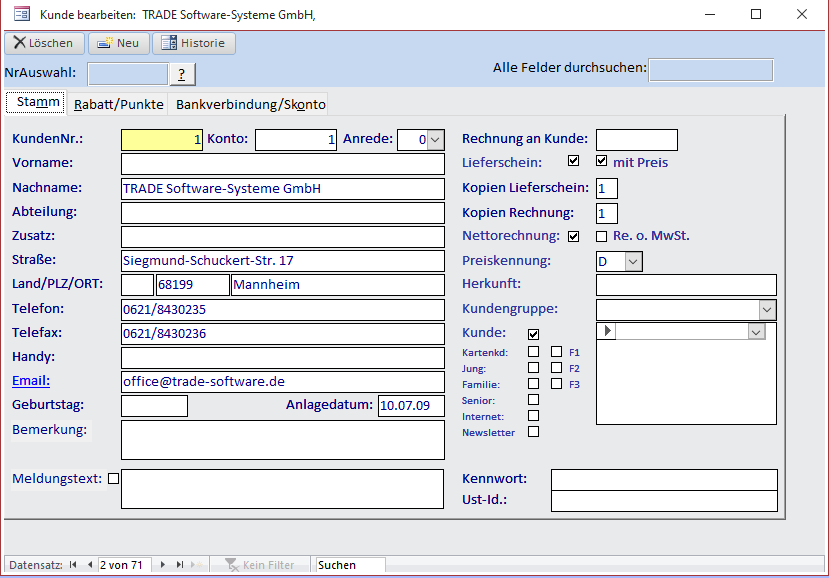829x578 pixels.
Task: Click the Email link label
Action: tap(31, 381)
